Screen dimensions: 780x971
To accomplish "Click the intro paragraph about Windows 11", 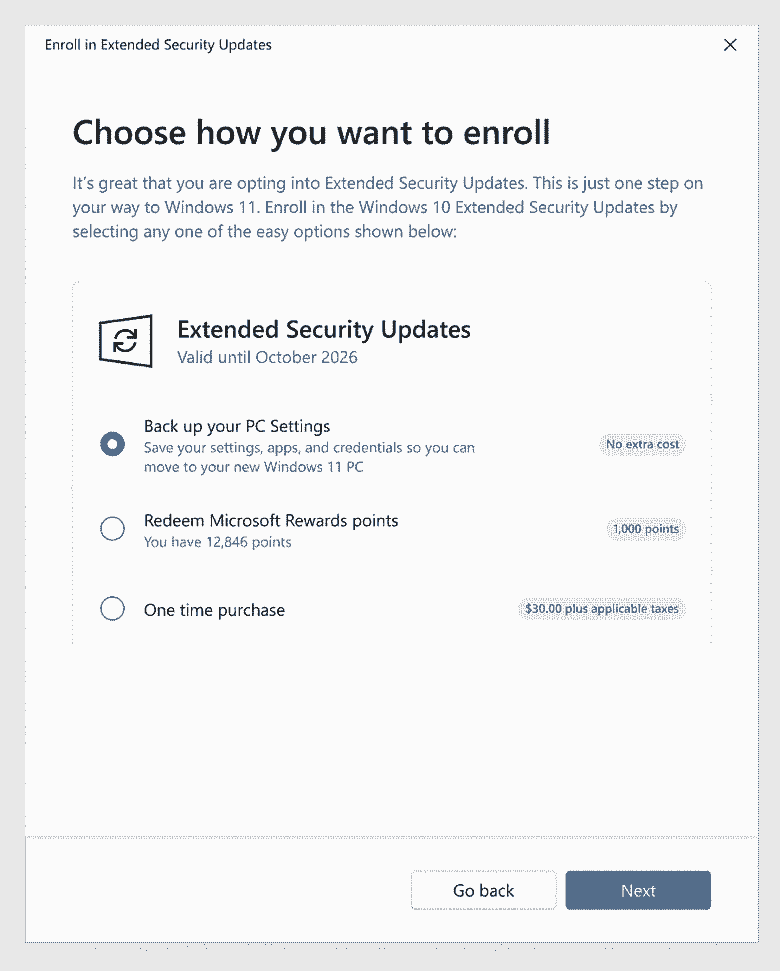I will [x=389, y=208].
